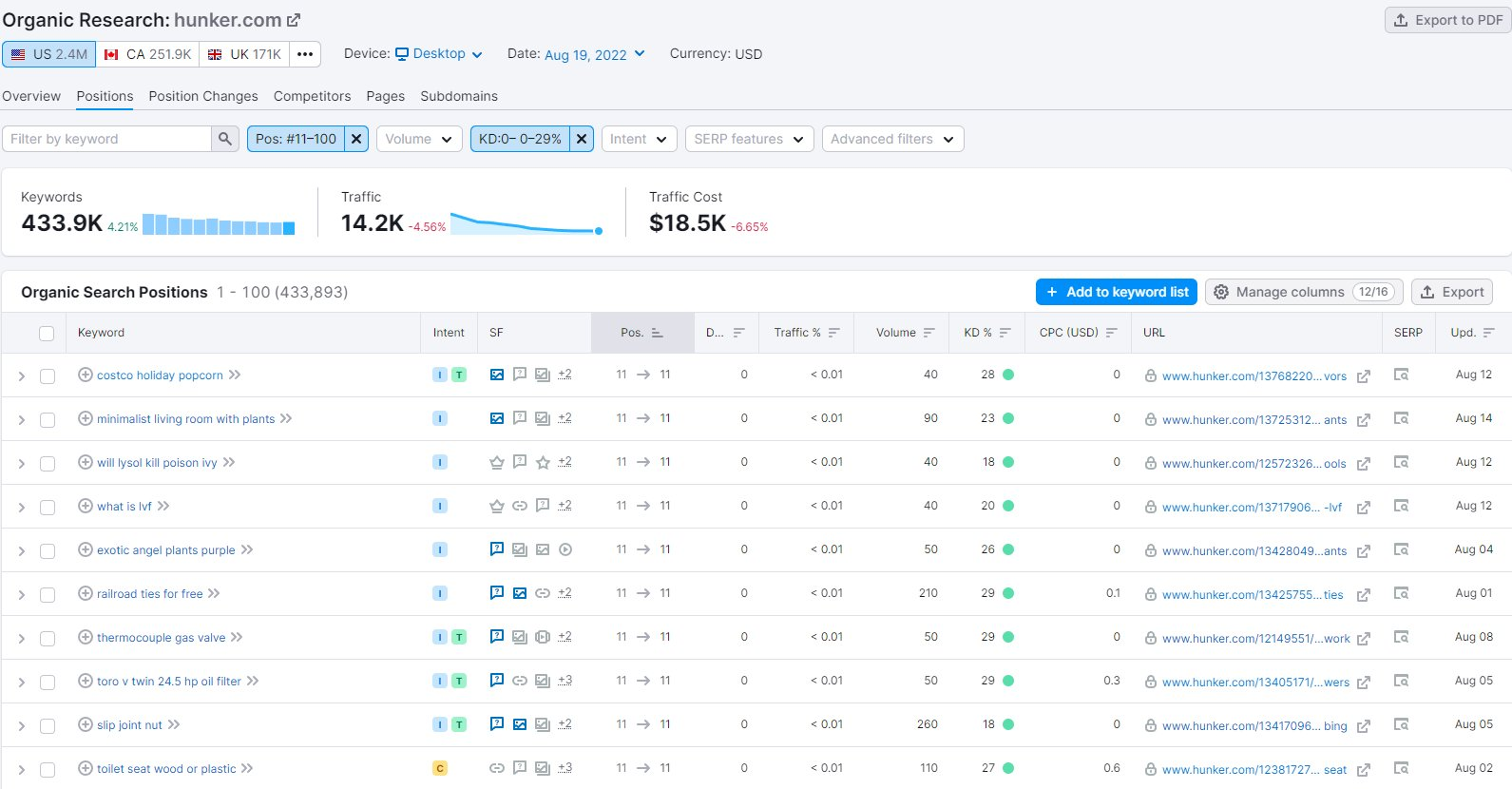Select the CA 251.9K database tab
1512x789 pixels.
[147, 54]
